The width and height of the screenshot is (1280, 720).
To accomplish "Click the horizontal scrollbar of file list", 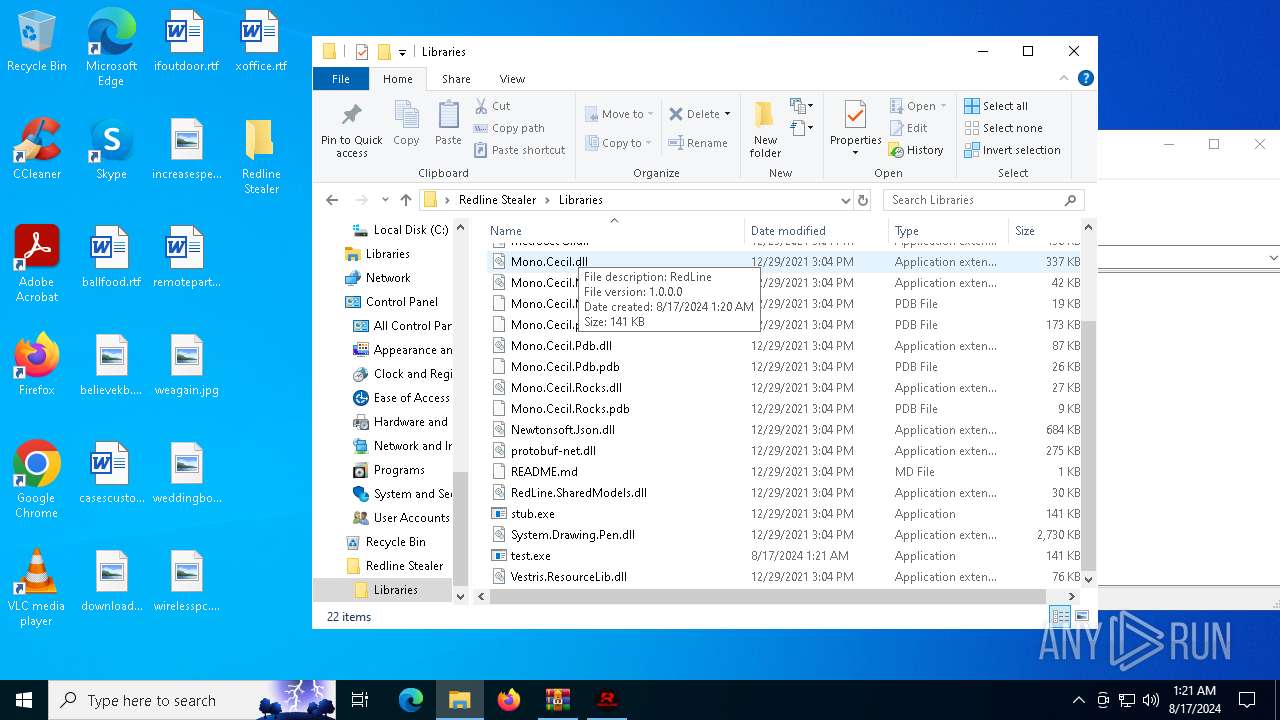I will pyautogui.click(x=768, y=596).
